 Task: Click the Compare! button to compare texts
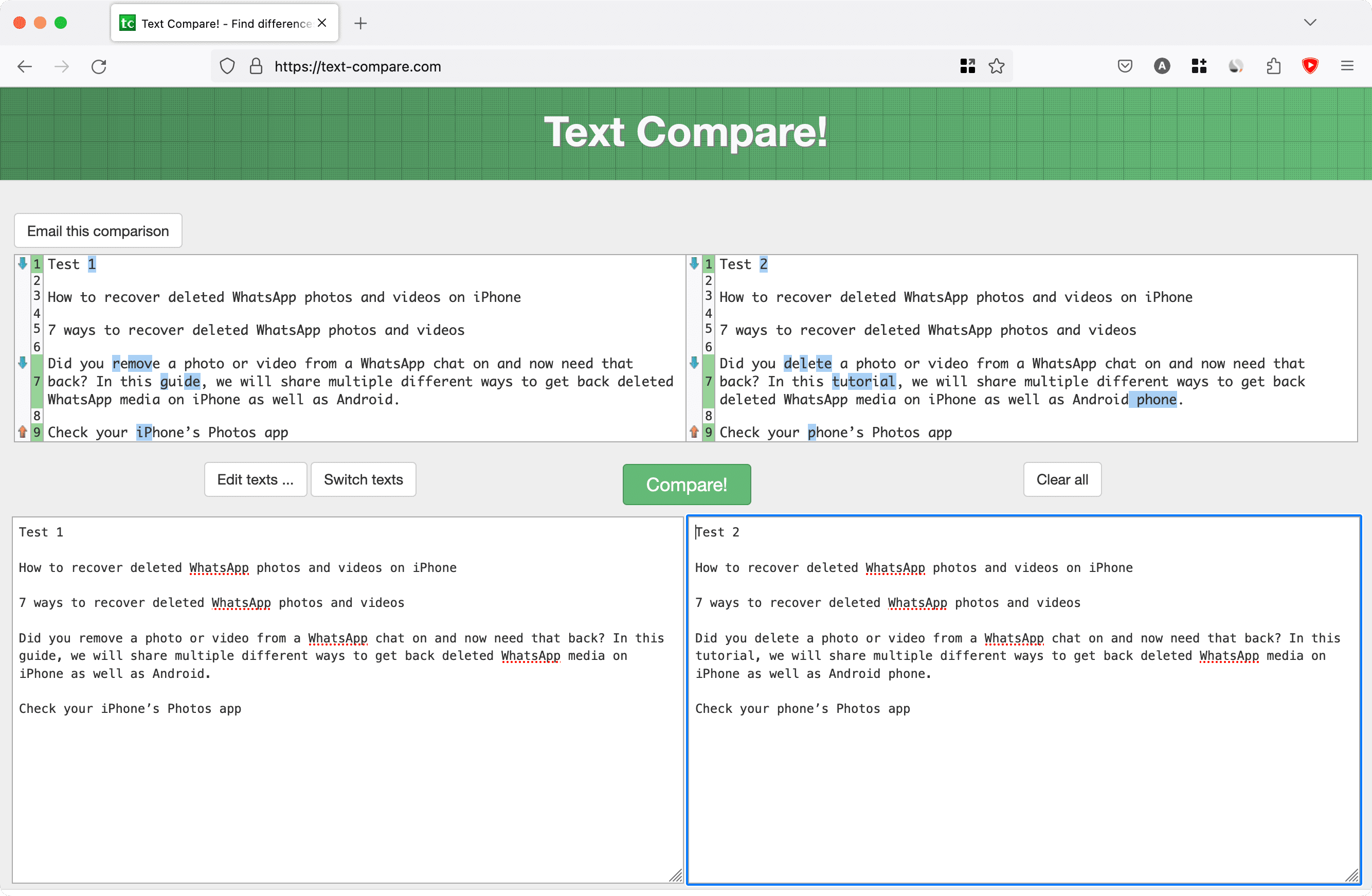coord(686,484)
